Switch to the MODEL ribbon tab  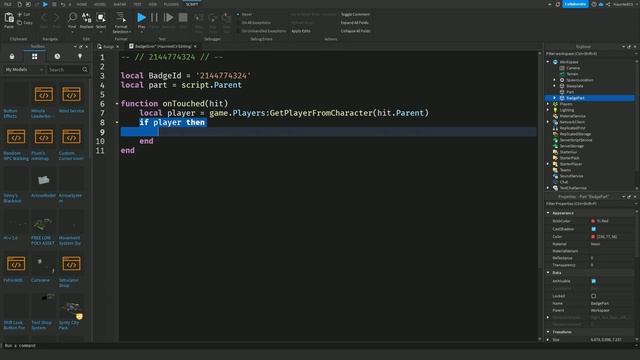[x=100, y=4]
